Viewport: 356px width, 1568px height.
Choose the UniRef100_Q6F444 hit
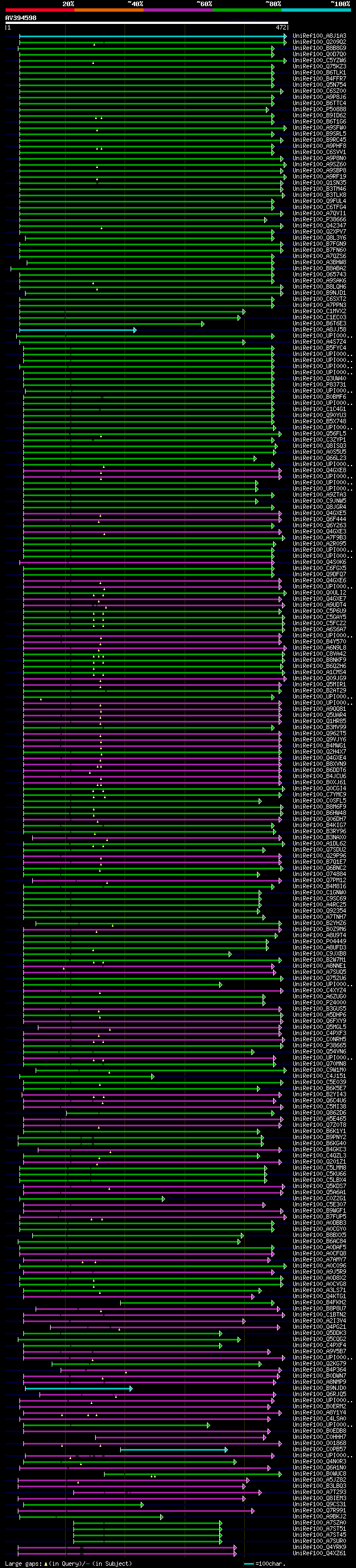pos(319,519)
